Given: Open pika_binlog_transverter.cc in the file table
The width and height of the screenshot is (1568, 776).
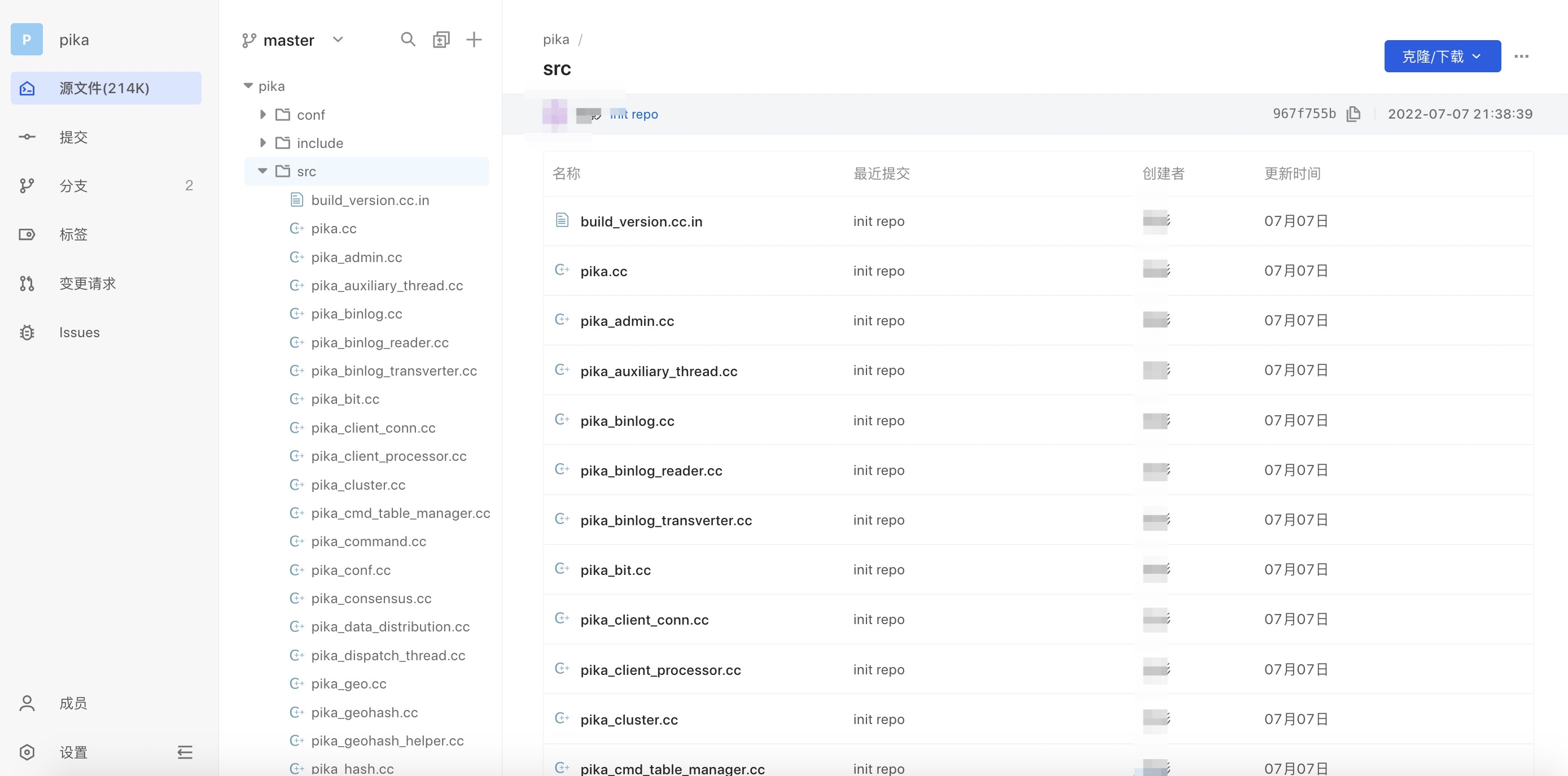Looking at the screenshot, I should point(666,520).
